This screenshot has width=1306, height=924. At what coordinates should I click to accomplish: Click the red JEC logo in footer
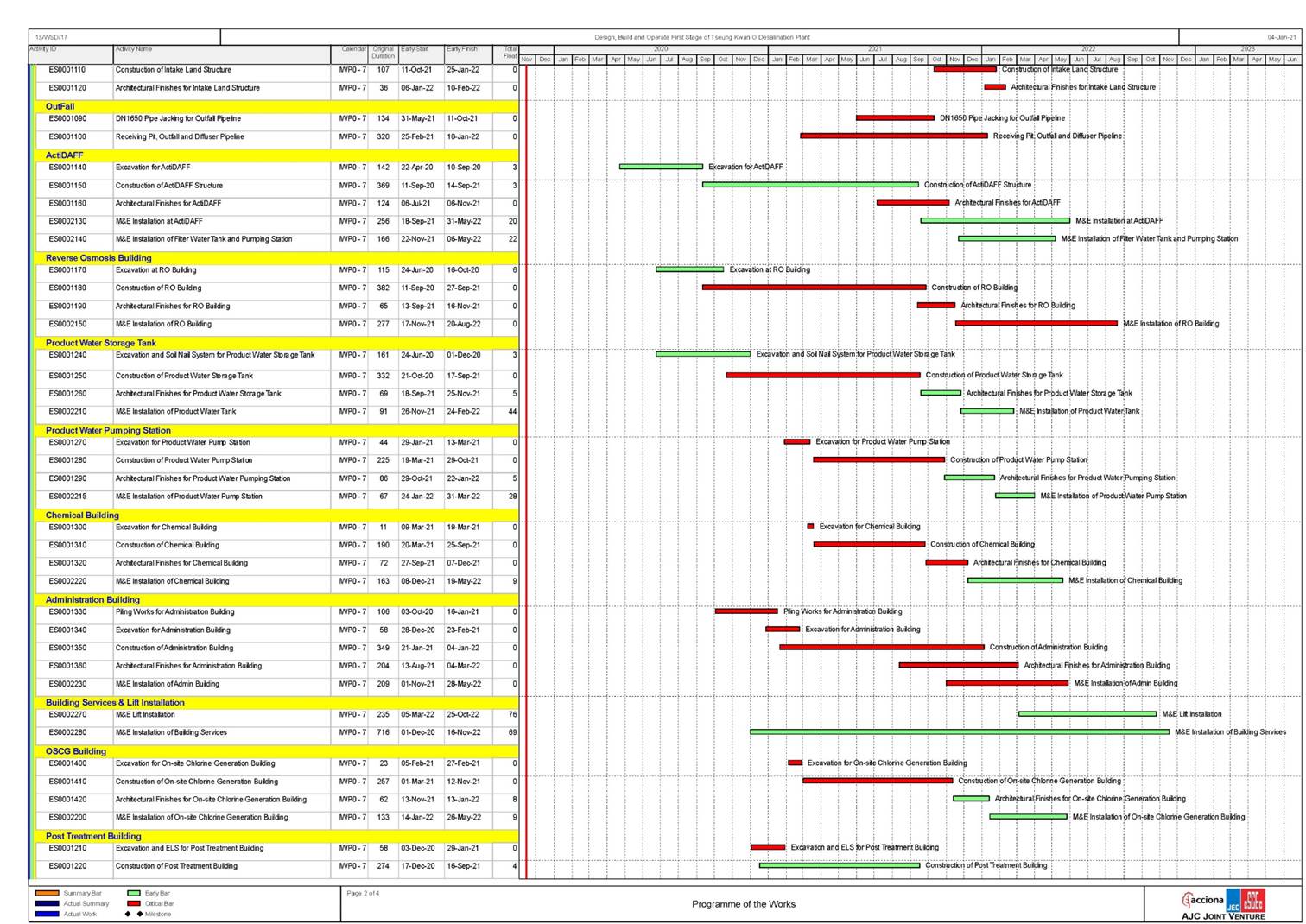[x=1252, y=900]
